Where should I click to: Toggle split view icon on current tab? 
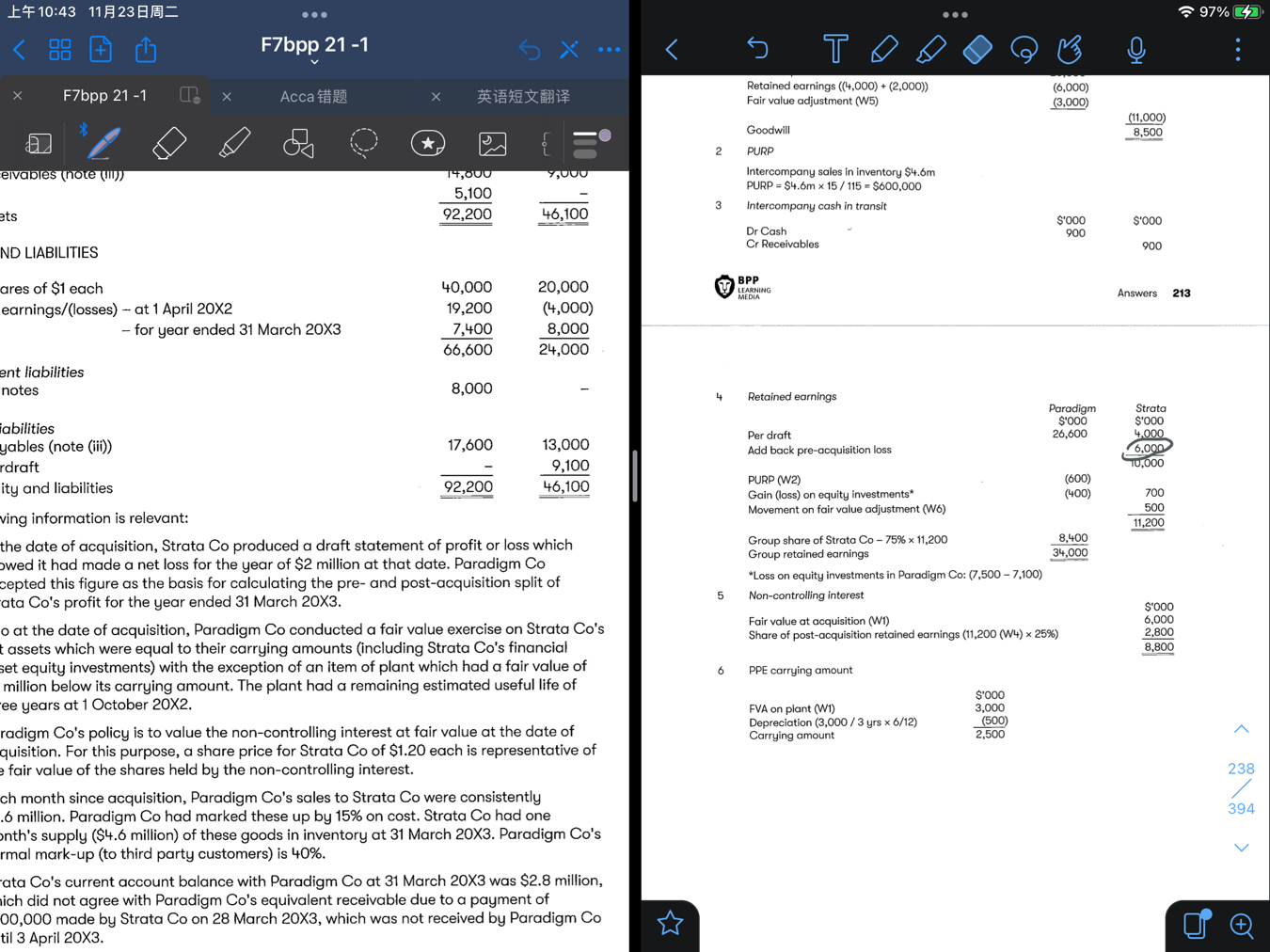point(190,95)
